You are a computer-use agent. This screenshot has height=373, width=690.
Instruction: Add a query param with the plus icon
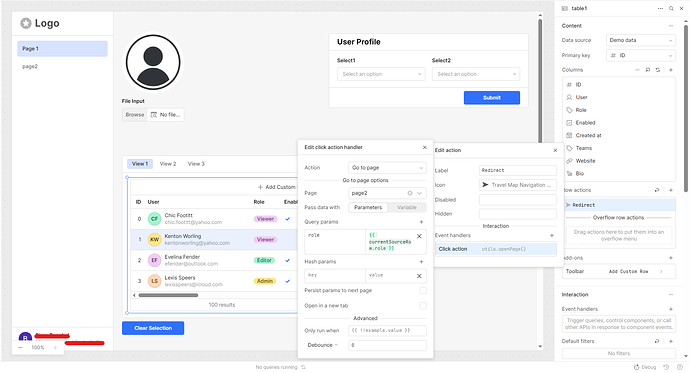(421, 222)
